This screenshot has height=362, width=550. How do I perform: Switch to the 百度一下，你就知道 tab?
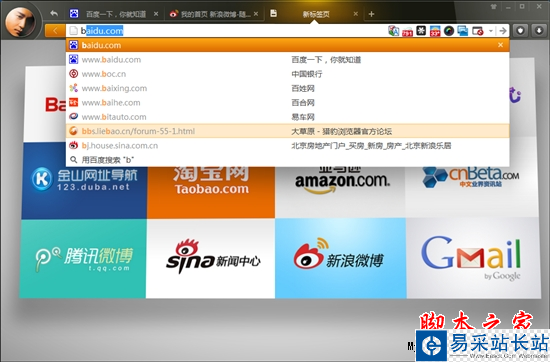[114, 14]
